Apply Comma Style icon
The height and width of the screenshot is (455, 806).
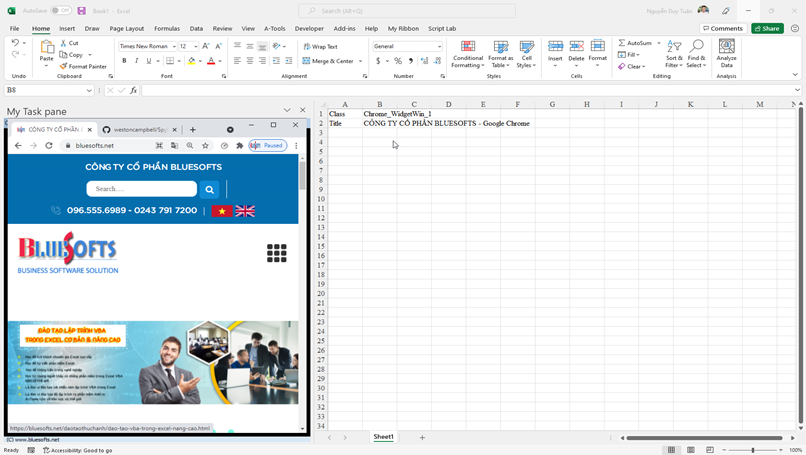pyautogui.click(x=411, y=61)
